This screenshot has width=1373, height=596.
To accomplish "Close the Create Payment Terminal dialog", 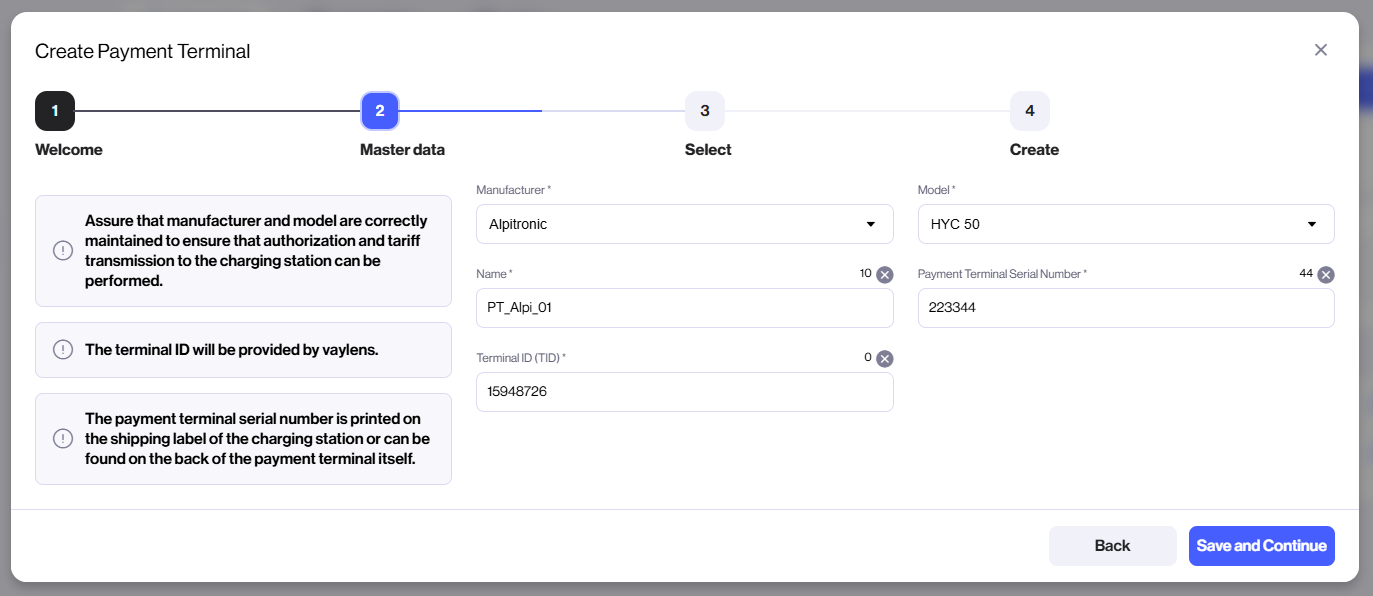I will tap(1320, 50).
